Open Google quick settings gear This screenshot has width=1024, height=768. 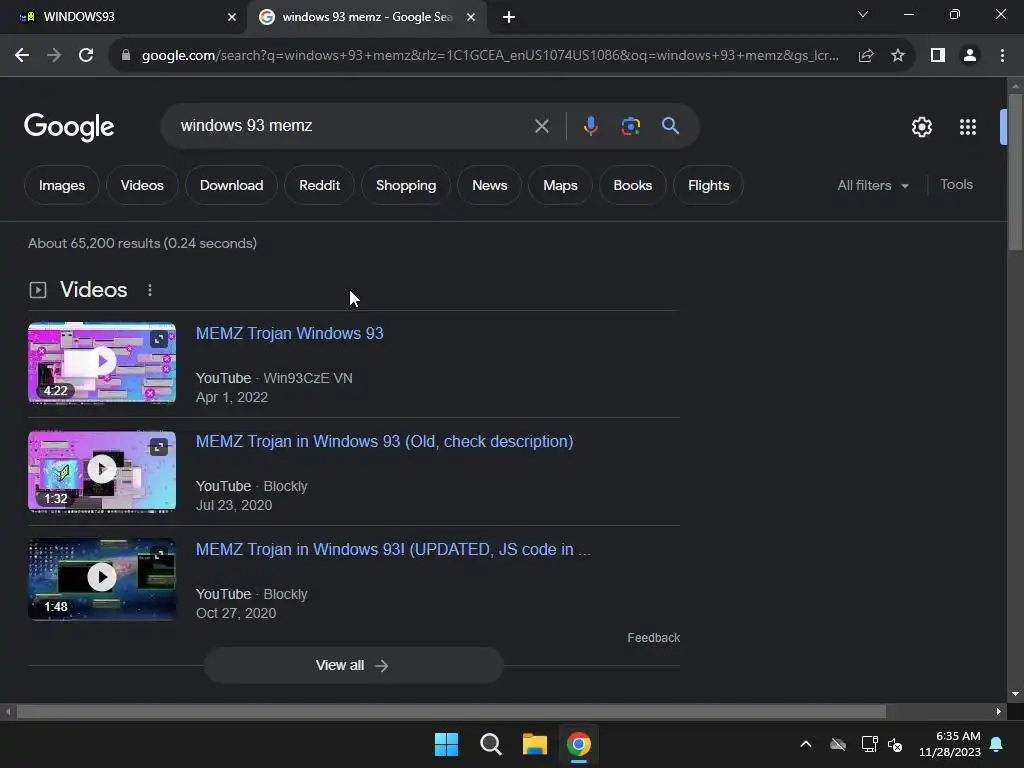pyautogui.click(x=921, y=127)
